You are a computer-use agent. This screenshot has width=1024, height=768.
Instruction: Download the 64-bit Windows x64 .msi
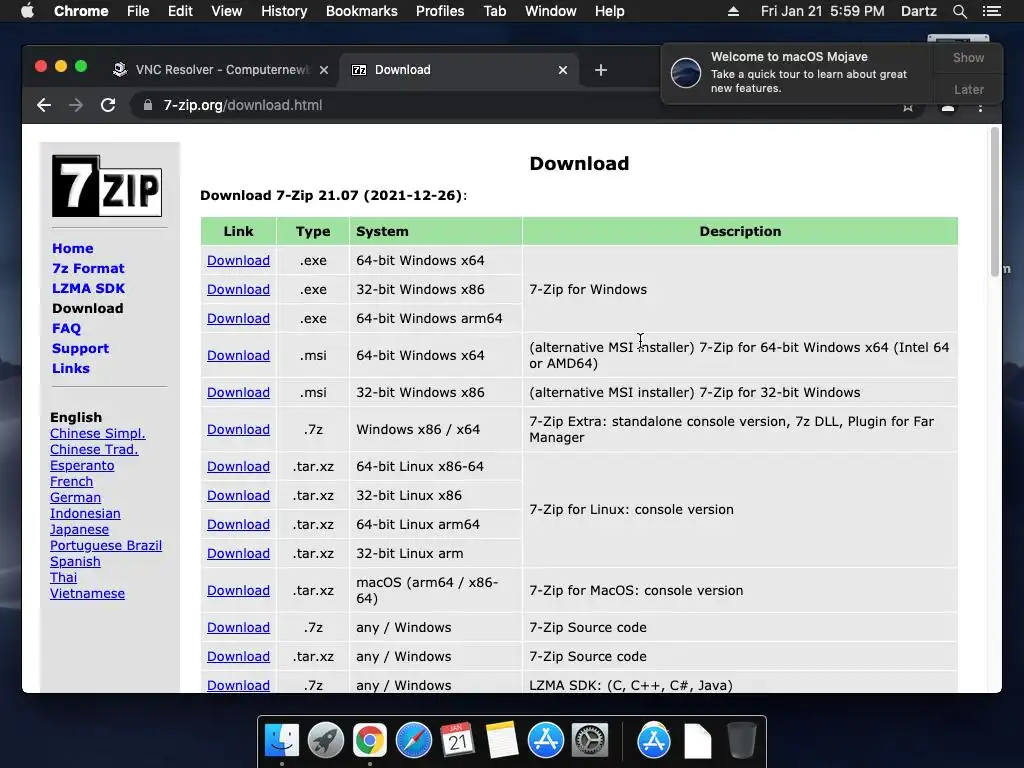pos(238,355)
